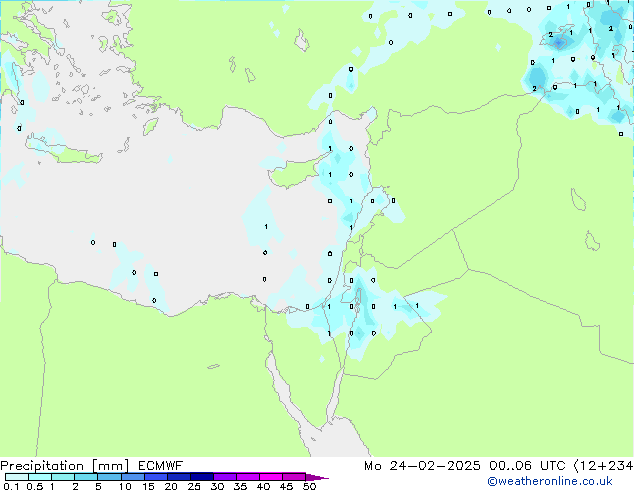Open the weatheronline.co.uk link
The height and width of the screenshot is (490, 634).
pos(550,481)
